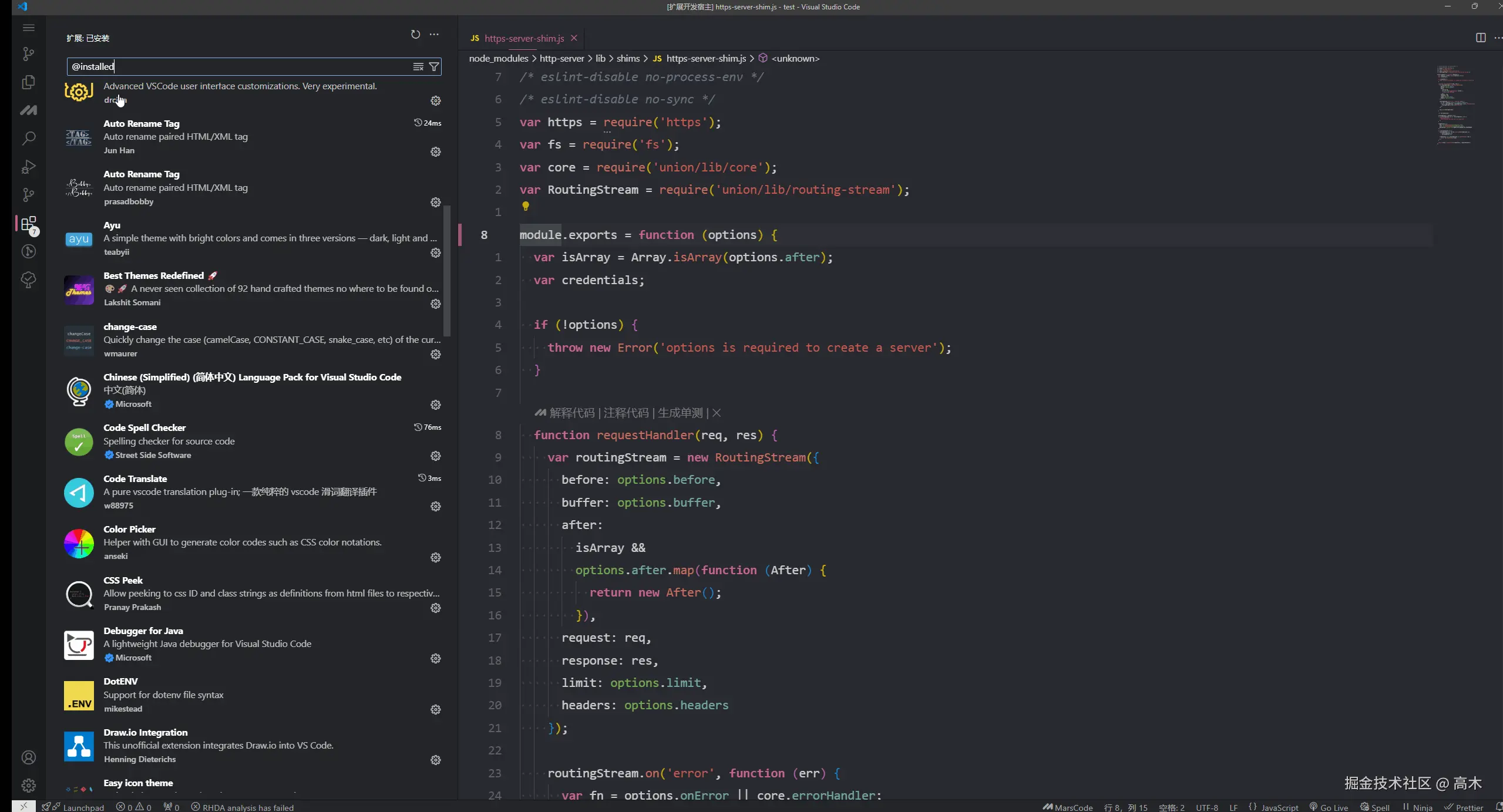This screenshot has width=1503, height=812.
Task: Open branch icon below Run and Debug
Action: (x=28, y=194)
